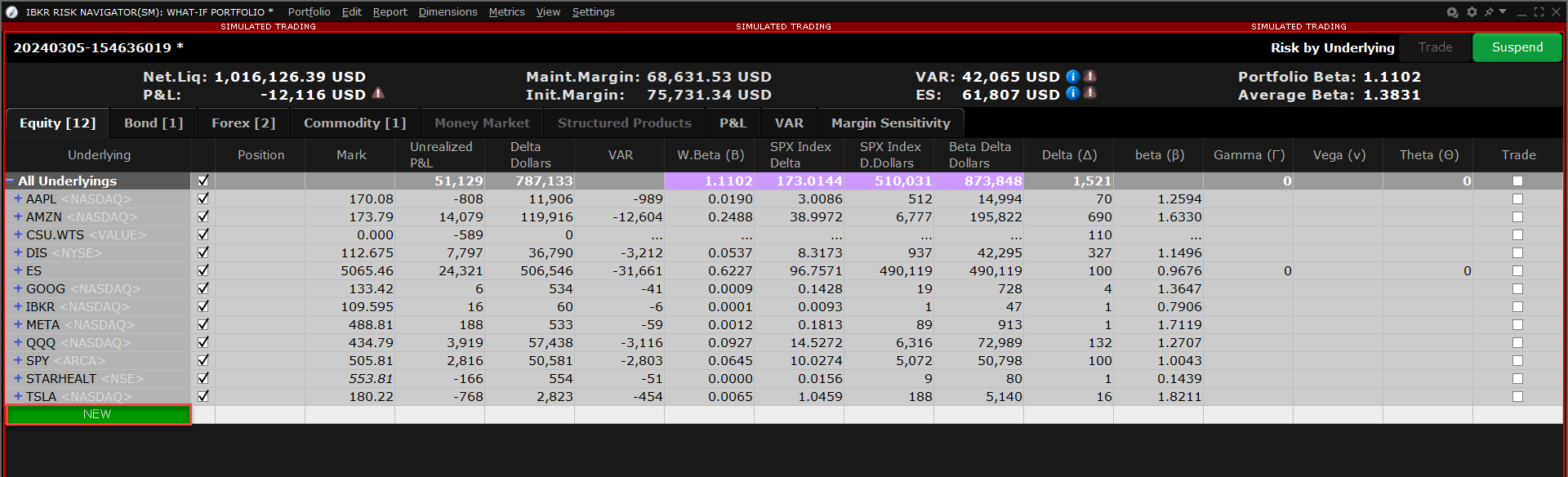Viewport: 1568px width, 477px height.
Task: Open the gear configuration icon
Action: click(1472, 12)
